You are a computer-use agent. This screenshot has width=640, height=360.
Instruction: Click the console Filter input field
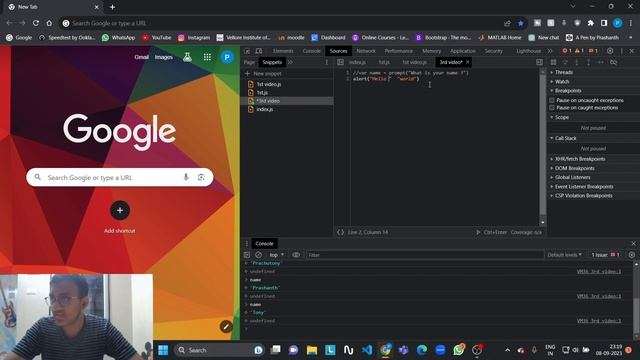tap(425, 255)
